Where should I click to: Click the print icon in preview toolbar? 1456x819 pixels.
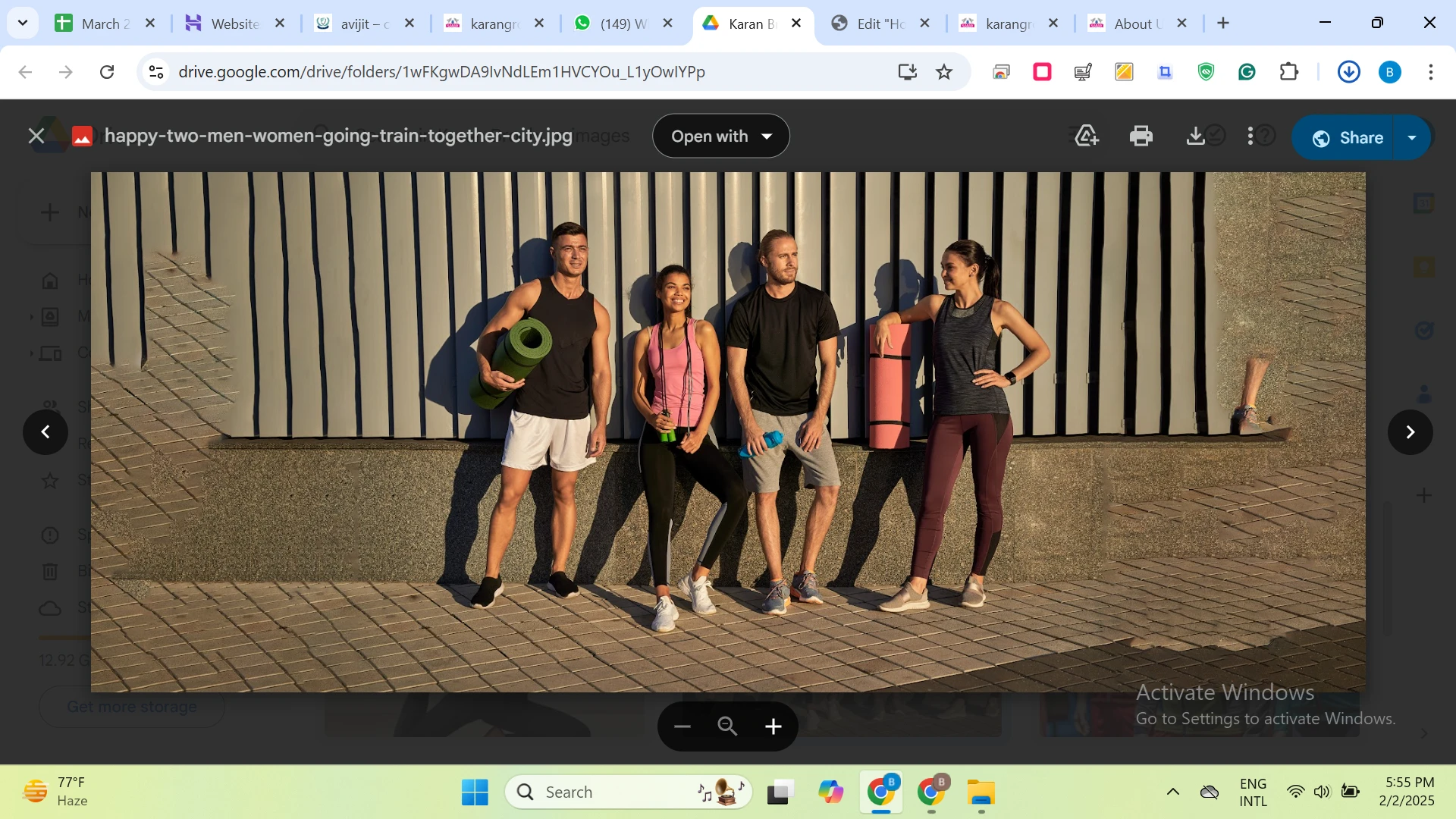pos(1141,136)
